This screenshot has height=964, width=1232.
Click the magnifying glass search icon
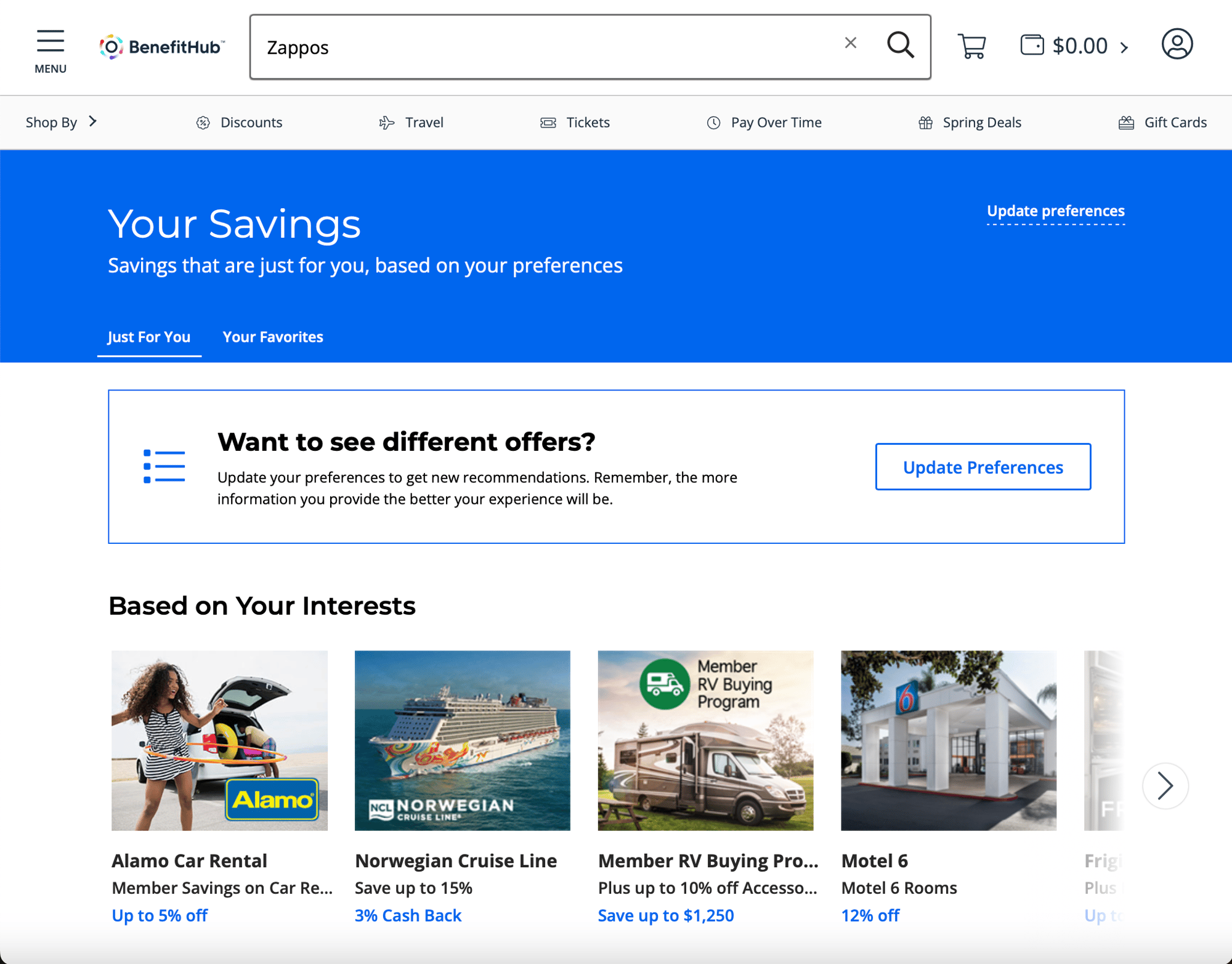[x=900, y=46]
